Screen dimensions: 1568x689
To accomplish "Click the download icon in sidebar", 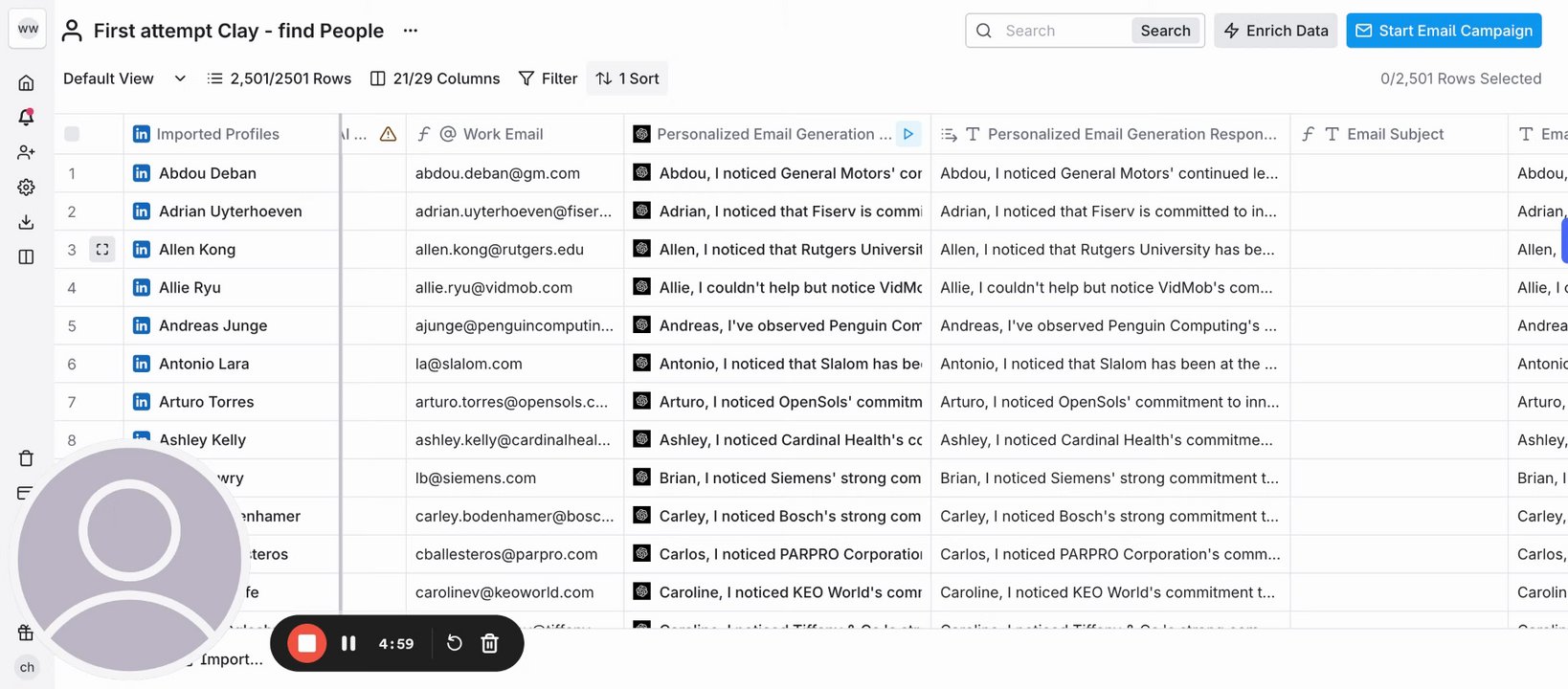I will (x=27, y=222).
